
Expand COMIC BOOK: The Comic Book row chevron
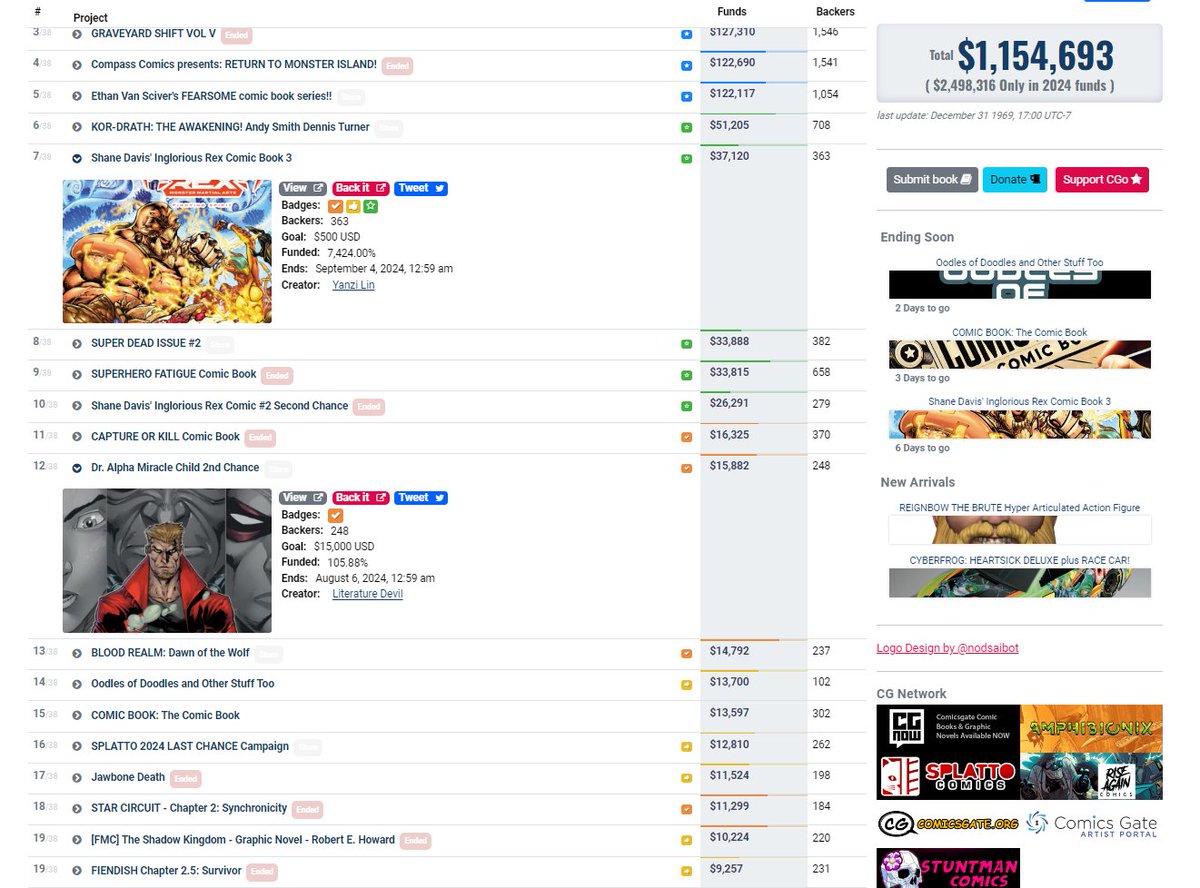[77, 715]
